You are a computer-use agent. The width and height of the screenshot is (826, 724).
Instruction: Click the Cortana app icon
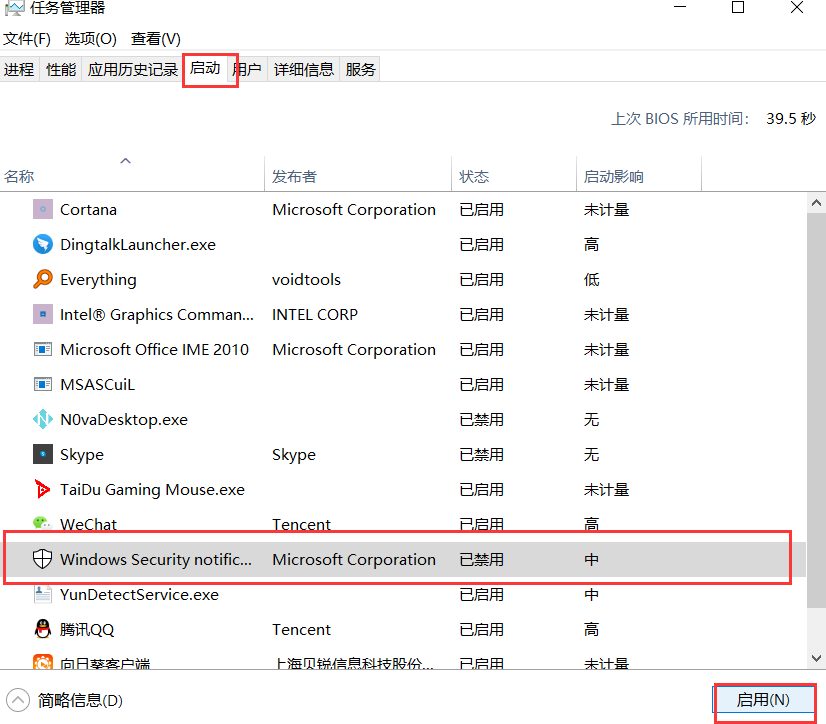click(x=42, y=210)
